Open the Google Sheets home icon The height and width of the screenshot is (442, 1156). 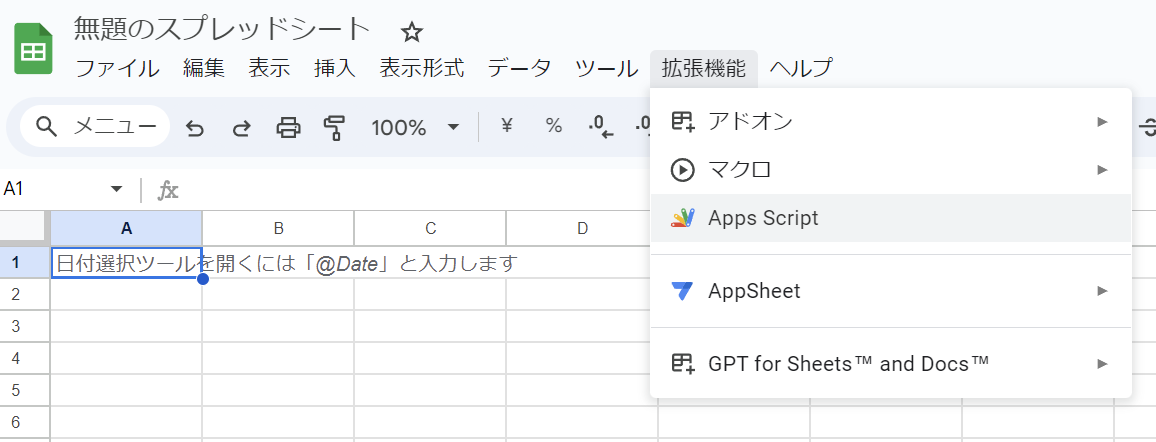[x=33, y=49]
